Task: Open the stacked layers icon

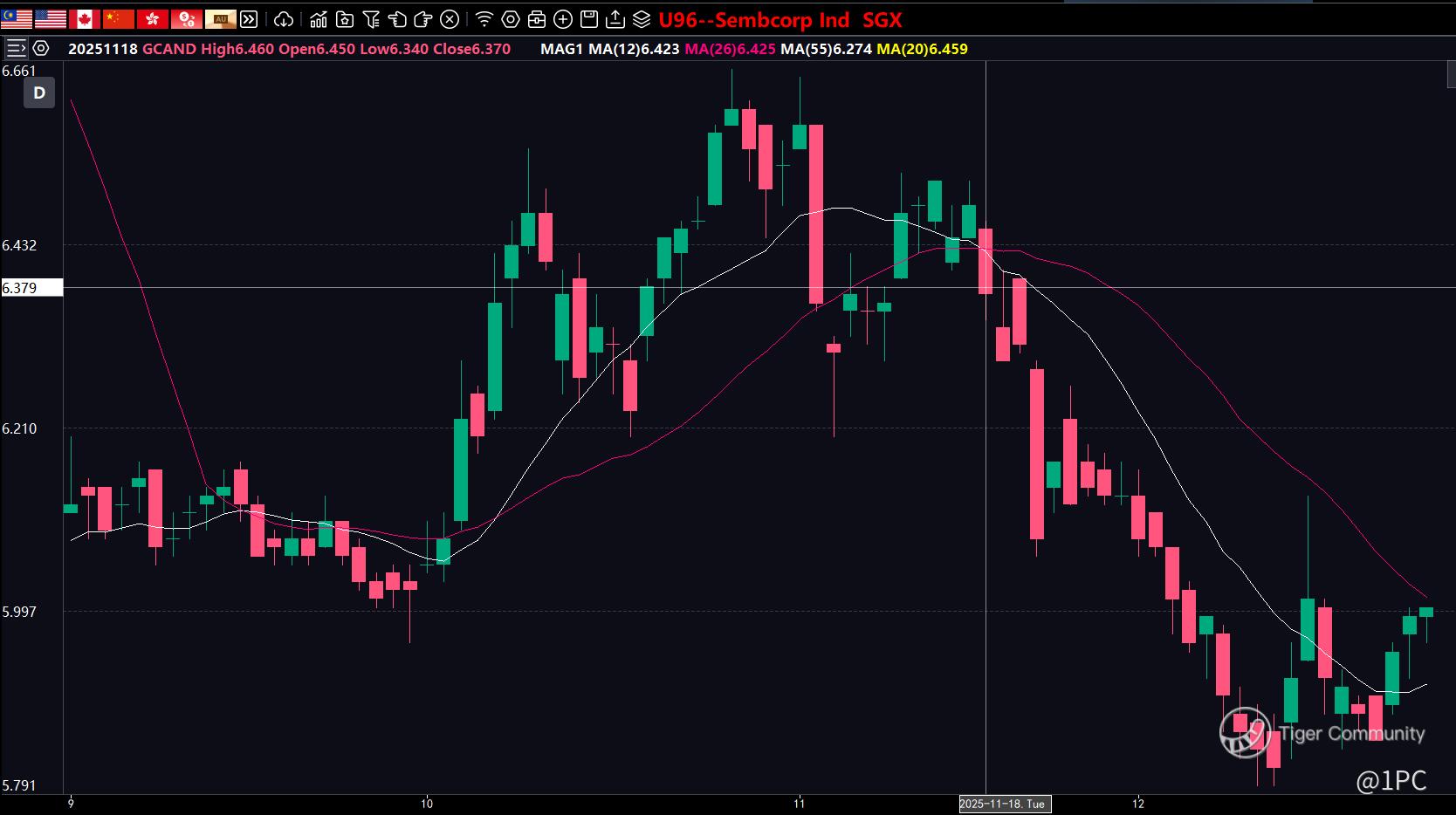Action: tap(642, 19)
